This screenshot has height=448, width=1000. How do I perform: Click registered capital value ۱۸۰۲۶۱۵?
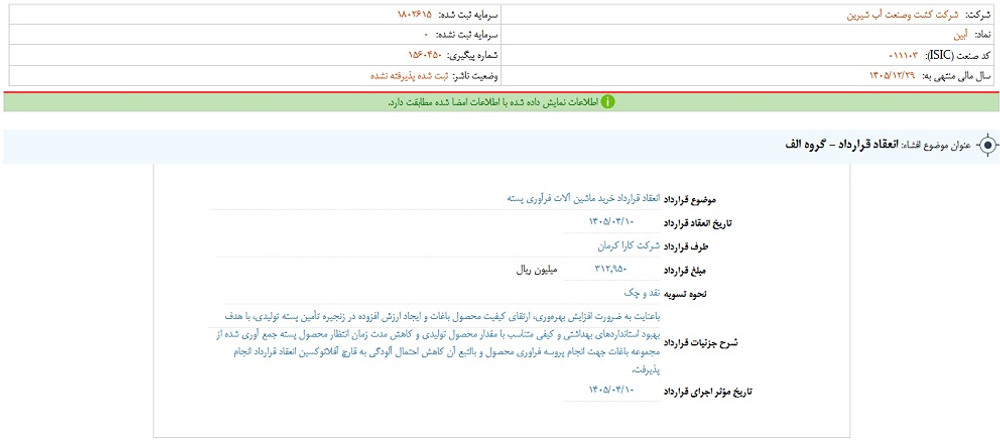click(413, 14)
